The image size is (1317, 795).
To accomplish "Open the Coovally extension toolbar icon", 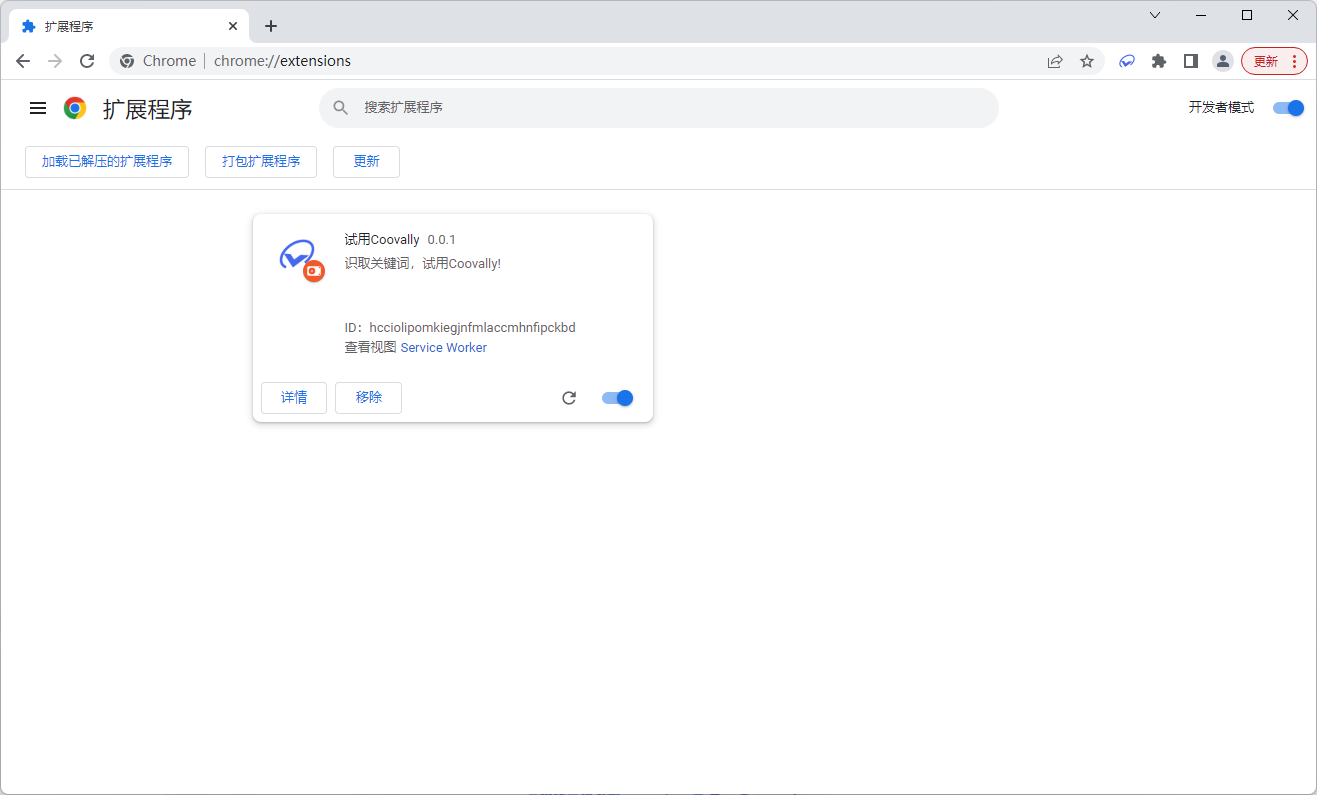I will (x=1127, y=61).
